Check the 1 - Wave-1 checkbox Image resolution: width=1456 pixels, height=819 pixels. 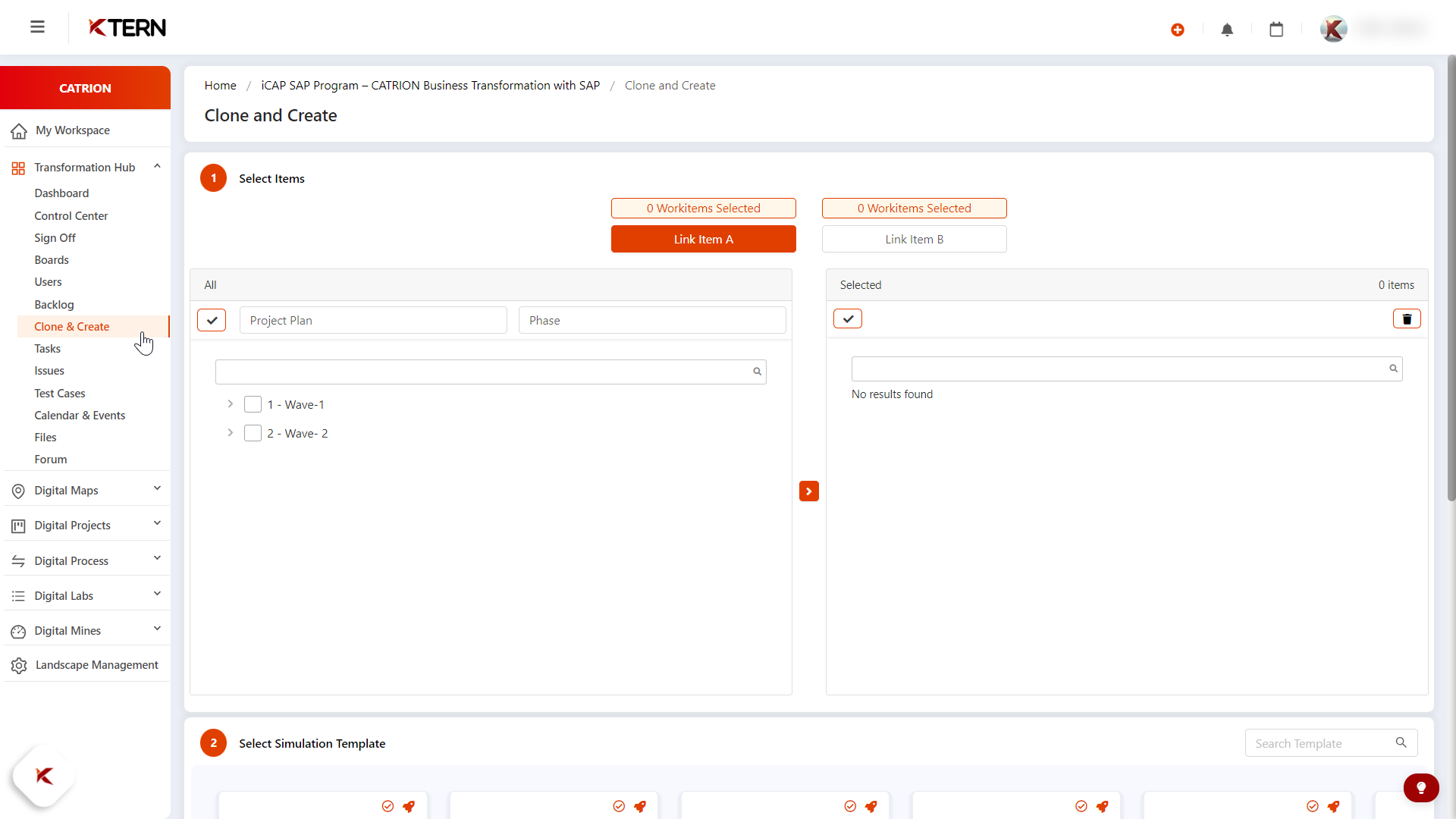pos(253,405)
